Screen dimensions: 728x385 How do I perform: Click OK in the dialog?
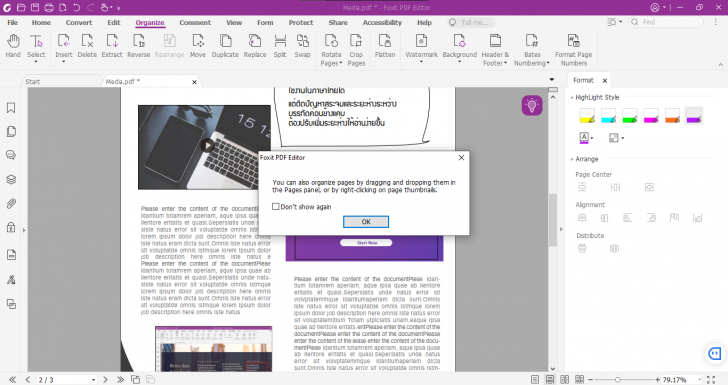(366, 222)
